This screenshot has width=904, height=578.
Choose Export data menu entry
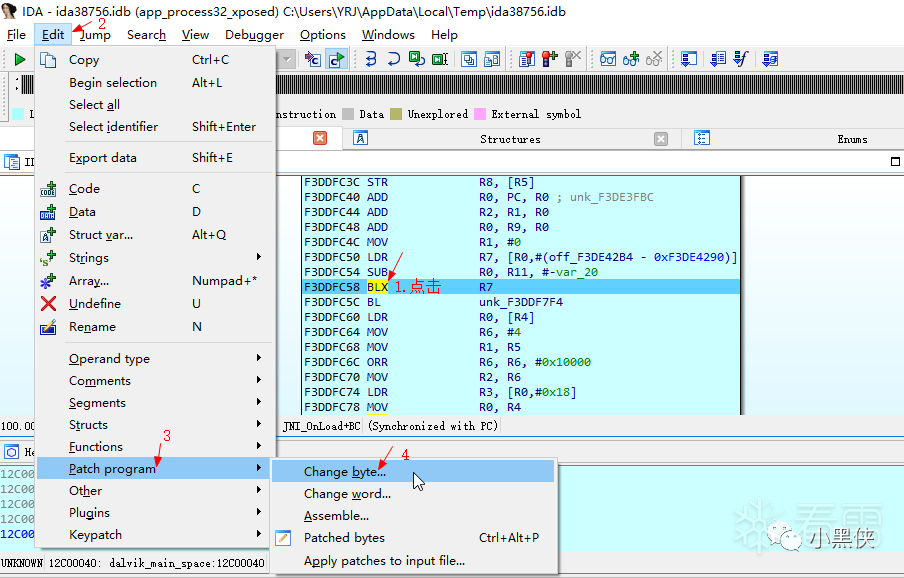click(x=155, y=158)
